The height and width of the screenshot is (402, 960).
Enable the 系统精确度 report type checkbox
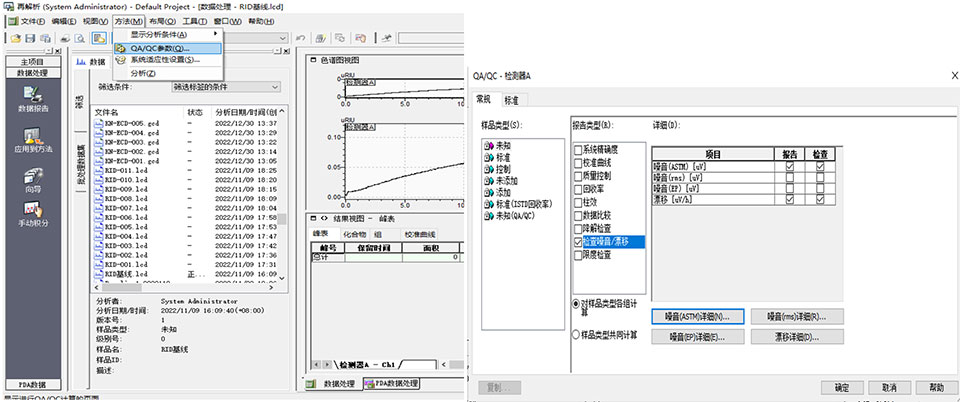pos(577,149)
